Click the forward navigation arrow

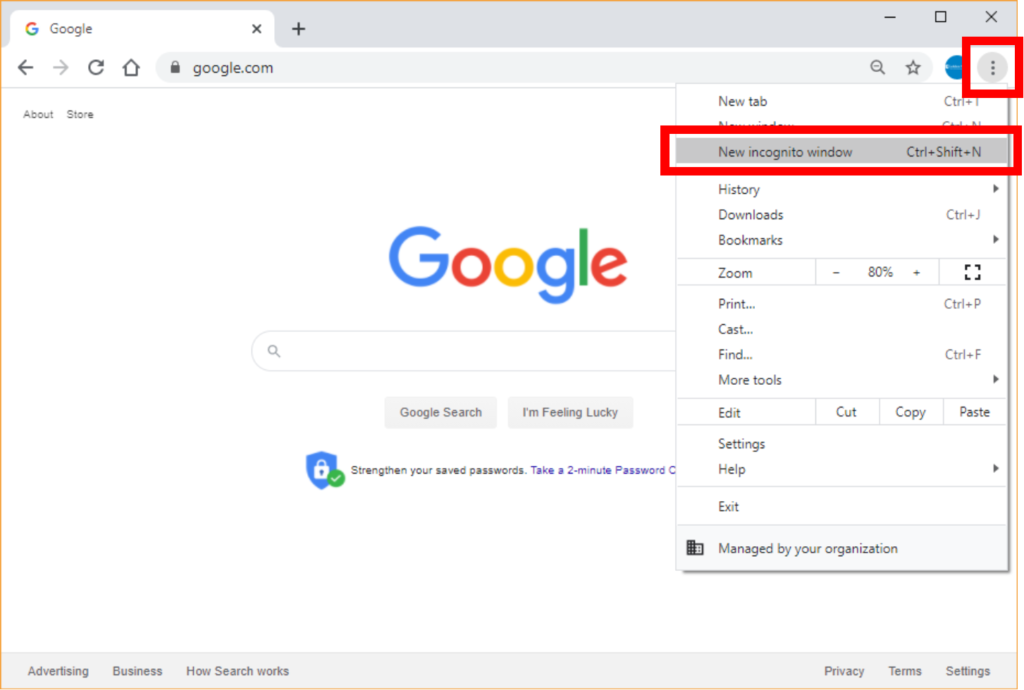[x=61, y=67]
